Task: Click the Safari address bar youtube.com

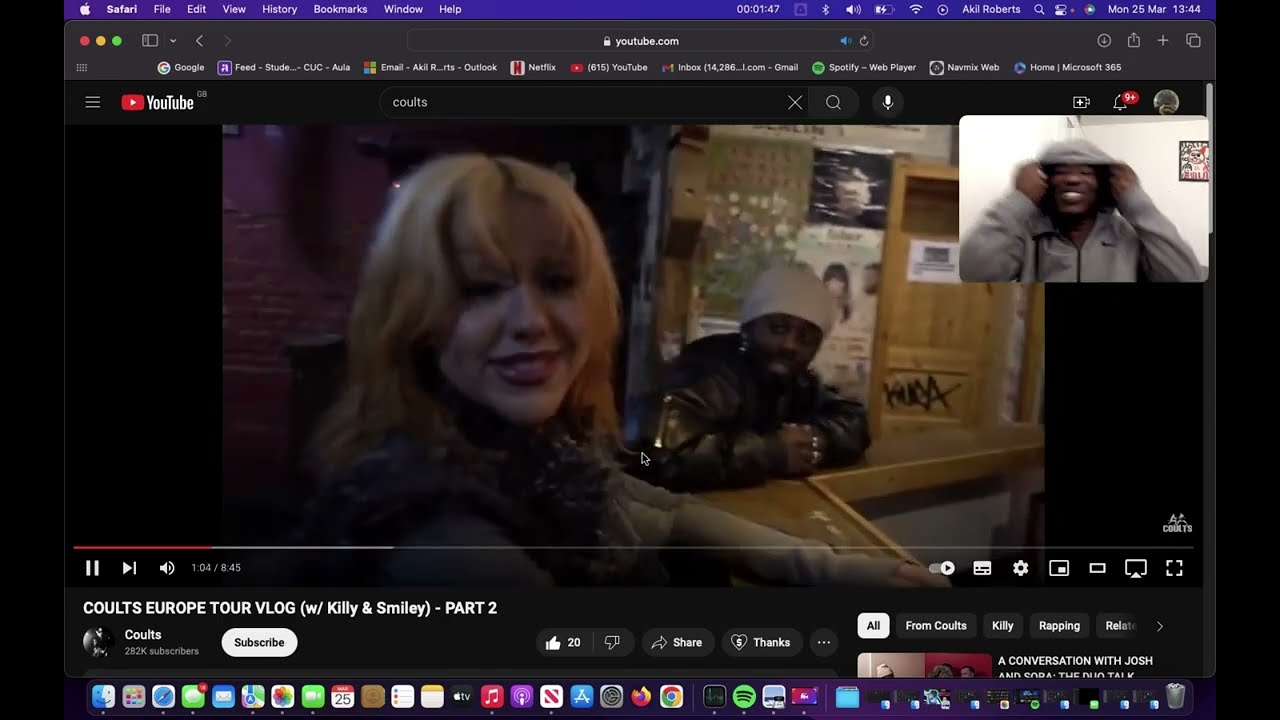Action: pyautogui.click(x=640, y=41)
